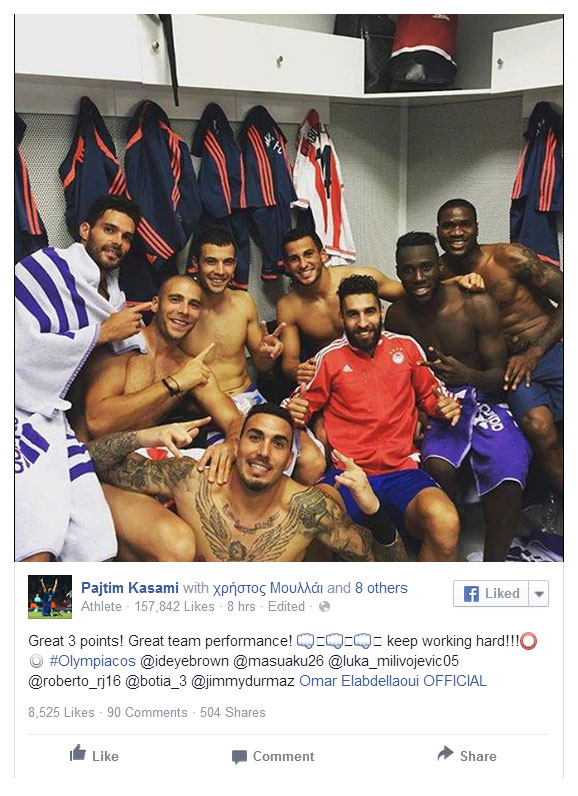Open Pajtim Kasami profile thumbnail

click(50, 596)
